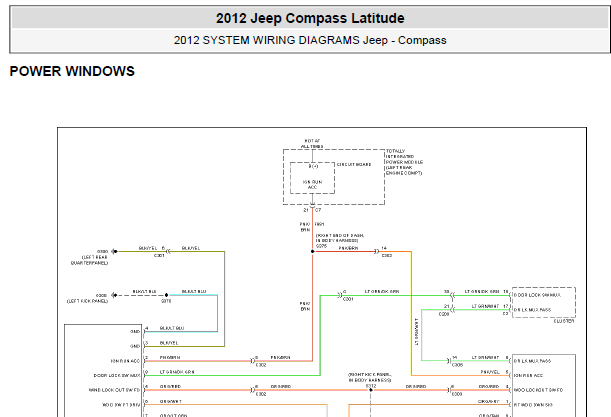Click the "GND" label at pin 3 (BLK/YEL)
The width and height of the screenshot is (611, 417).
click(x=135, y=346)
